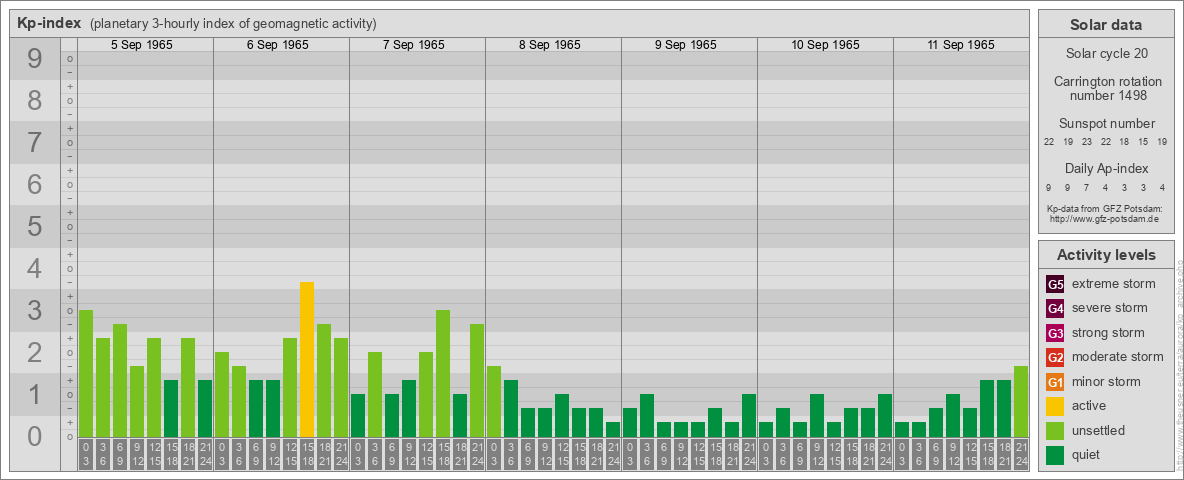Click the 21-24 hour bar on 11 Sep 1965
The width and height of the screenshot is (1184, 480).
click(1020, 402)
